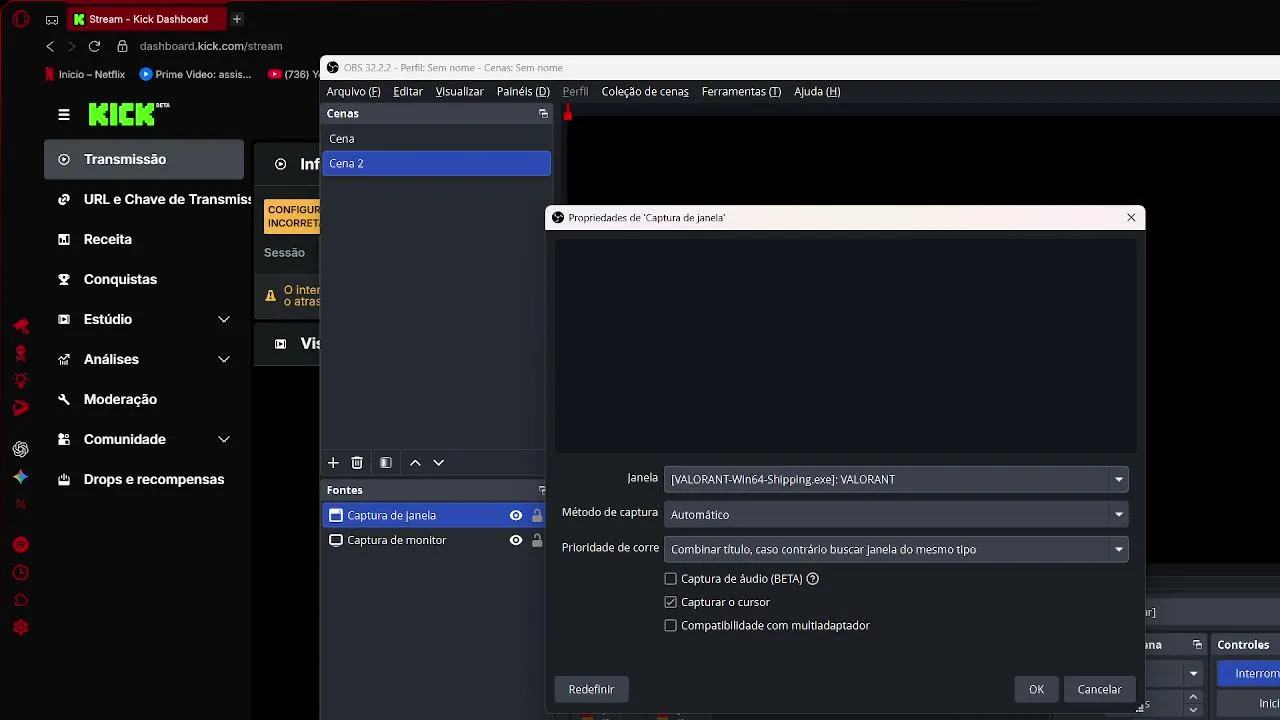This screenshot has width=1280, height=720.
Task: Click the Kick logo
Action: [129, 114]
